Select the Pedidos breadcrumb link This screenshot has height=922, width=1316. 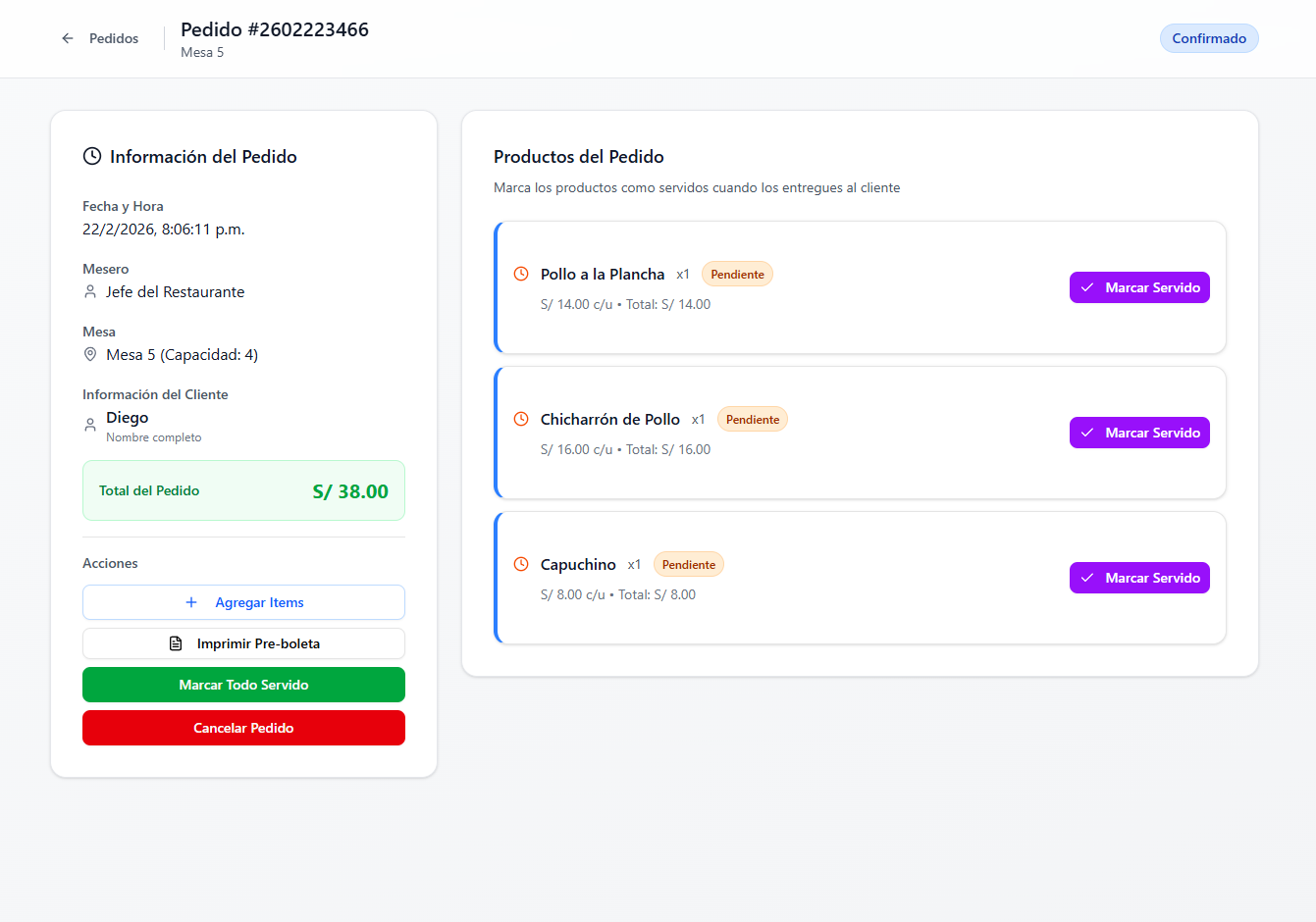pyautogui.click(x=114, y=38)
